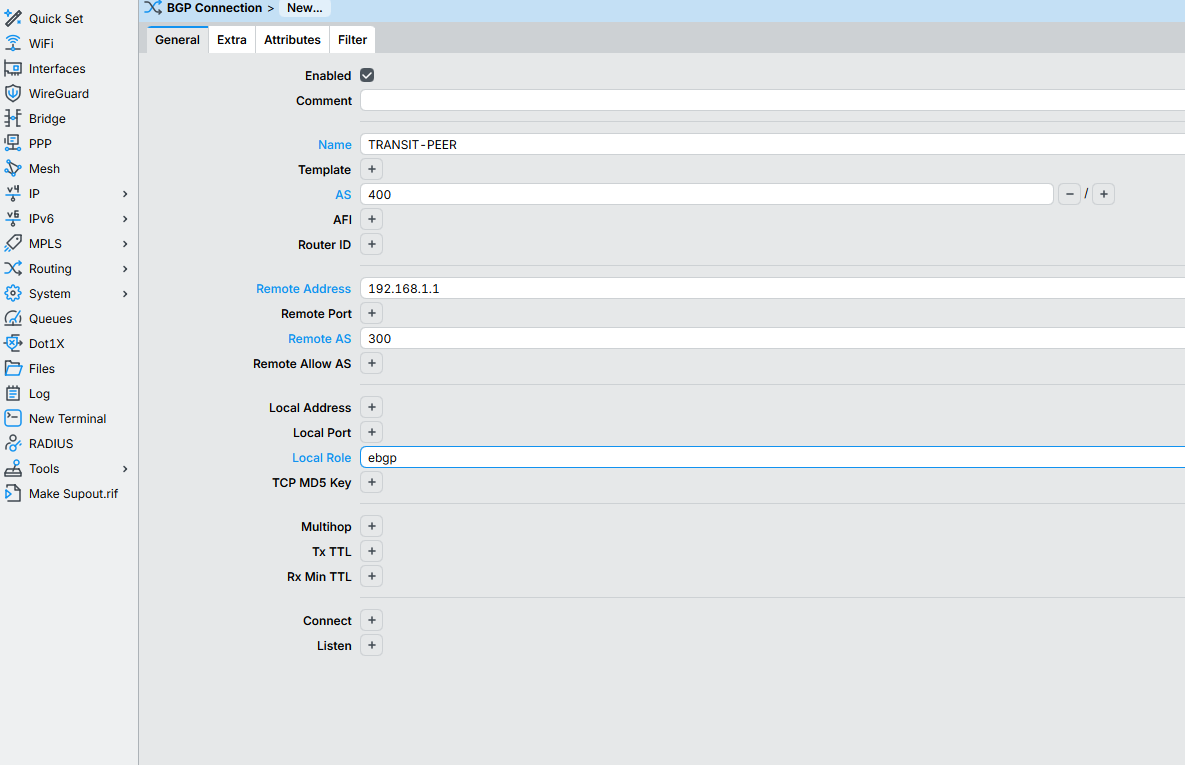Launch New Terminal from its icon
Screen dimensions: 1185x765
(x=13, y=418)
